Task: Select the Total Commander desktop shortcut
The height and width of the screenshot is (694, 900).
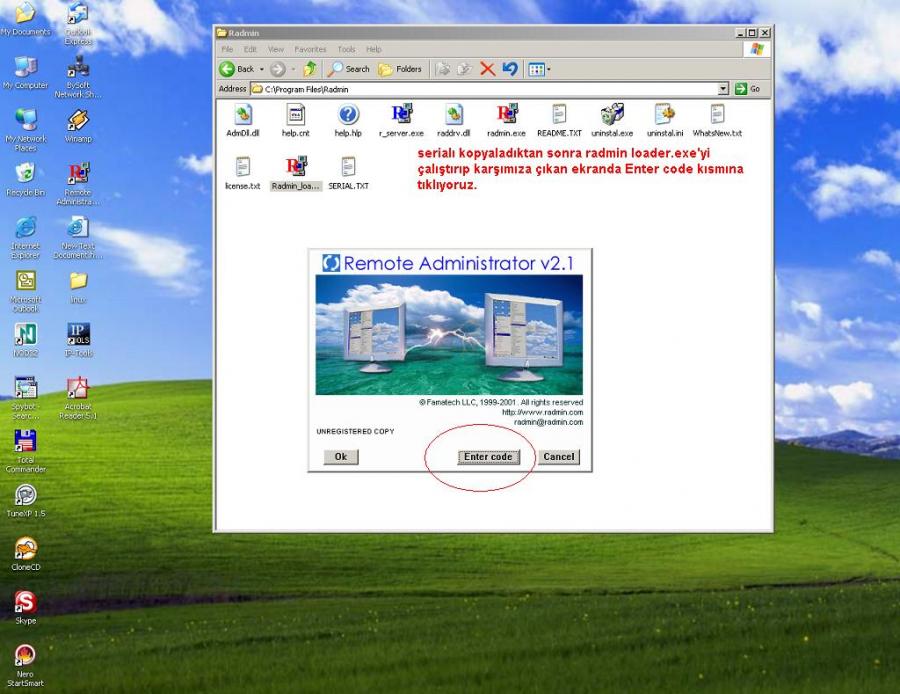Action: coord(25,451)
